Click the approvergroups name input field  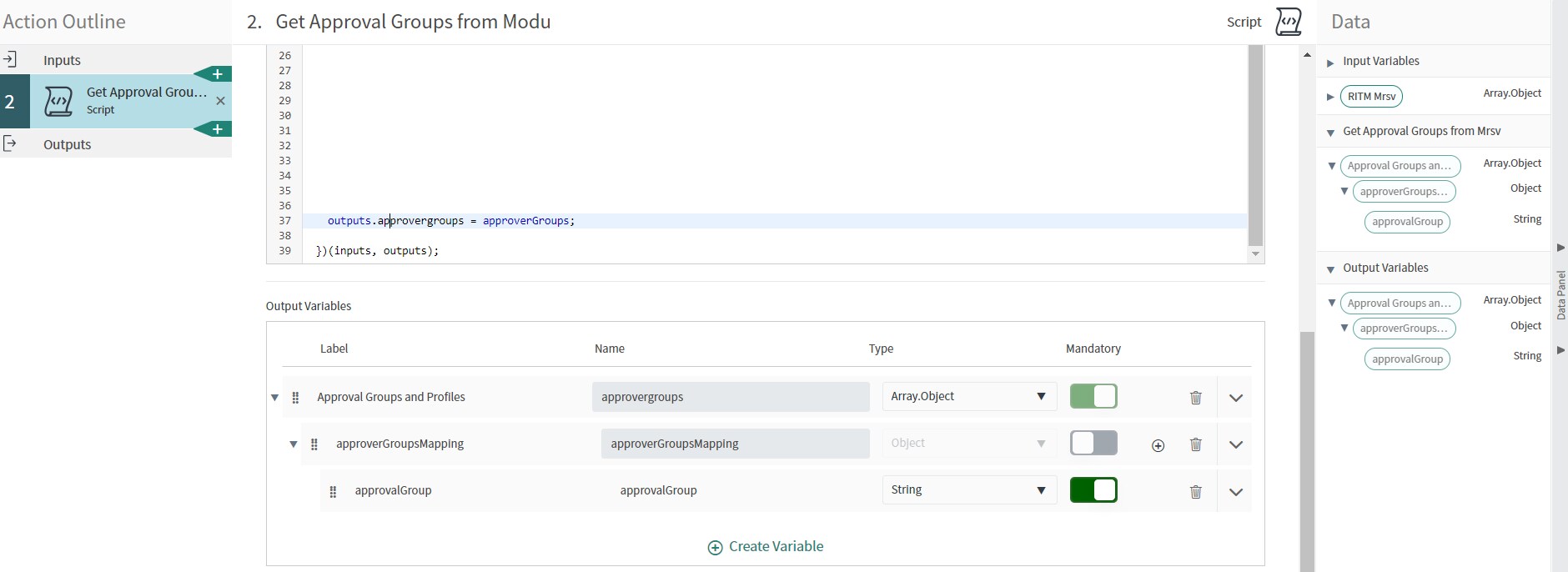pyautogui.click(x=730, y=397)
